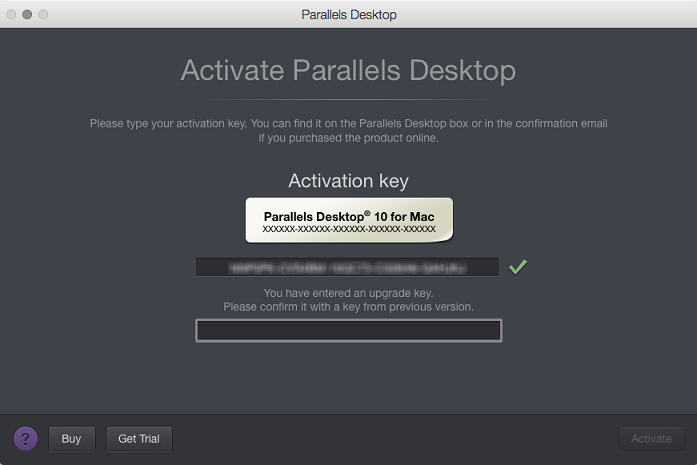Viewport: 697px width, 465px height.
Task: Click the green checkmark validation icon
Action: pos(518,267)
